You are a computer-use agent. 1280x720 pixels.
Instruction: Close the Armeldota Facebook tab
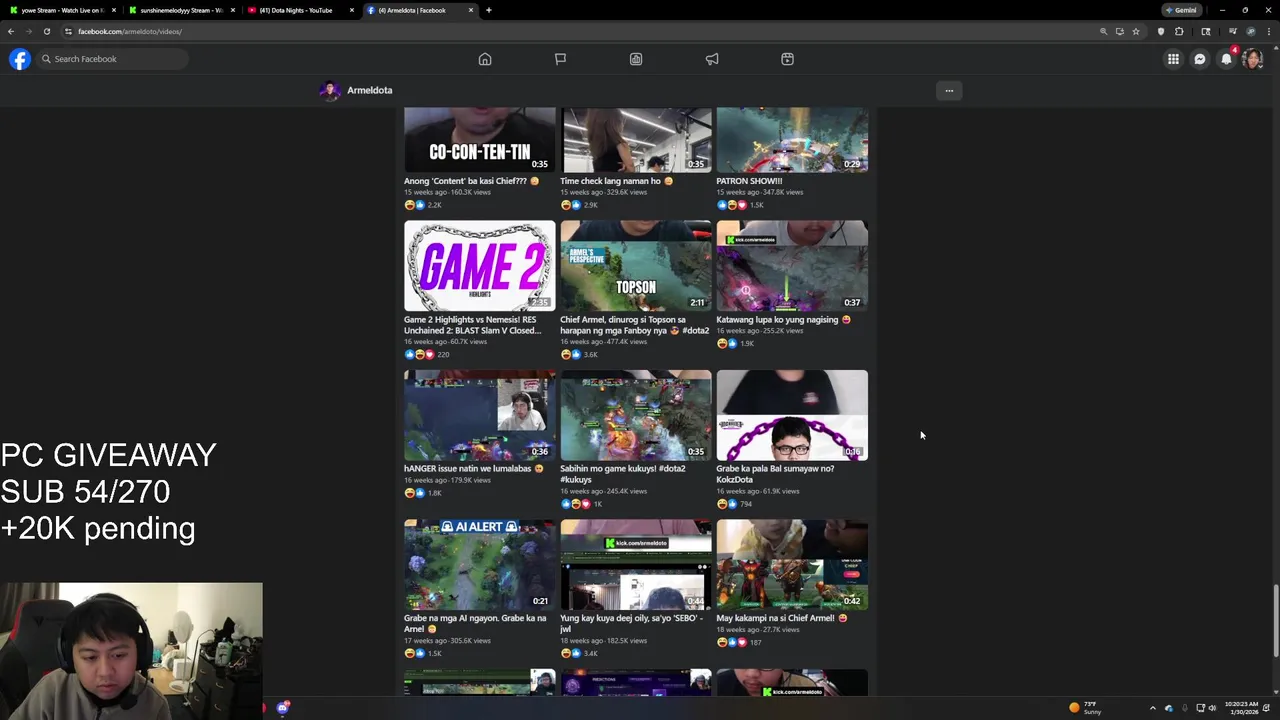[x=470, y=10]
